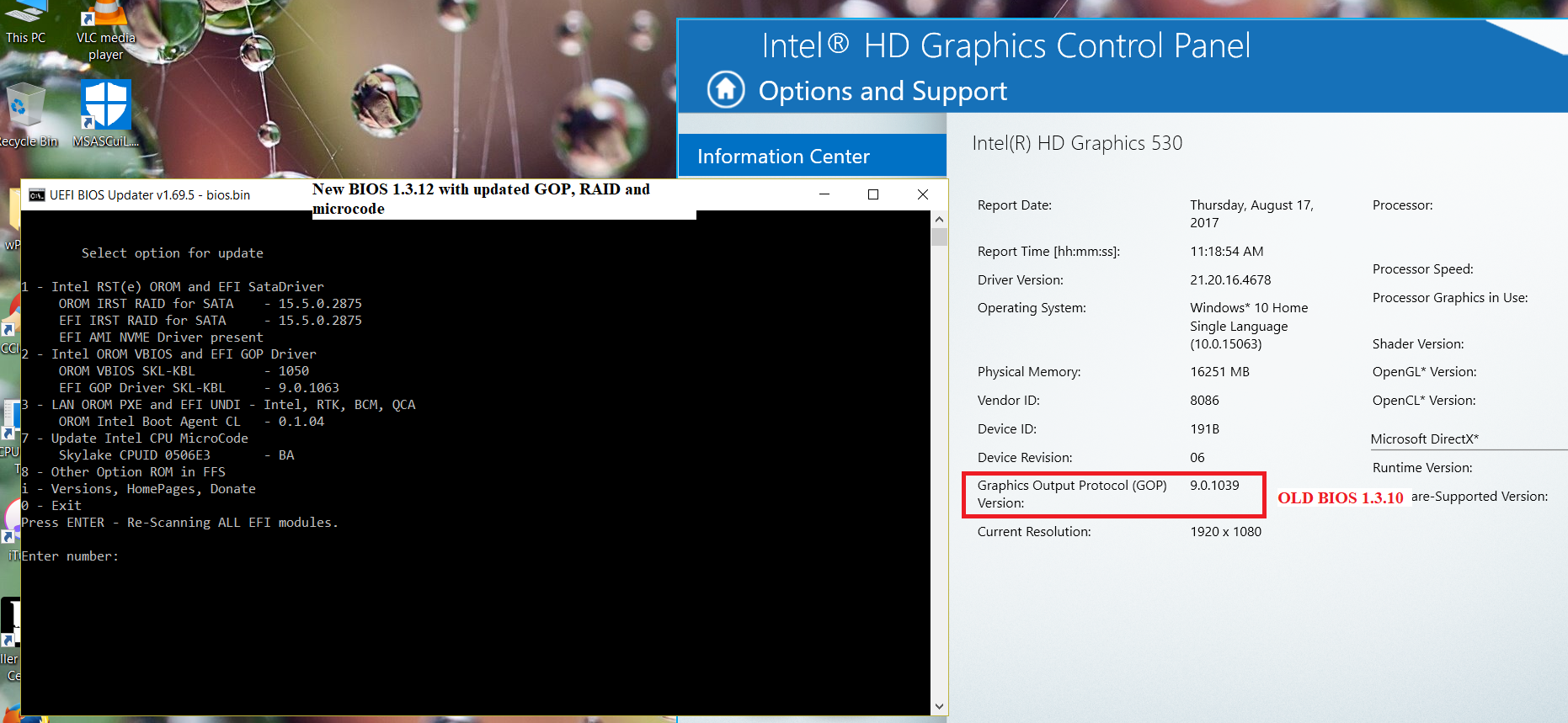Click the Intel(R) HD Graphics 530 heading
Viewport: 1568px width, 723px height.
tap(1077, 143)
